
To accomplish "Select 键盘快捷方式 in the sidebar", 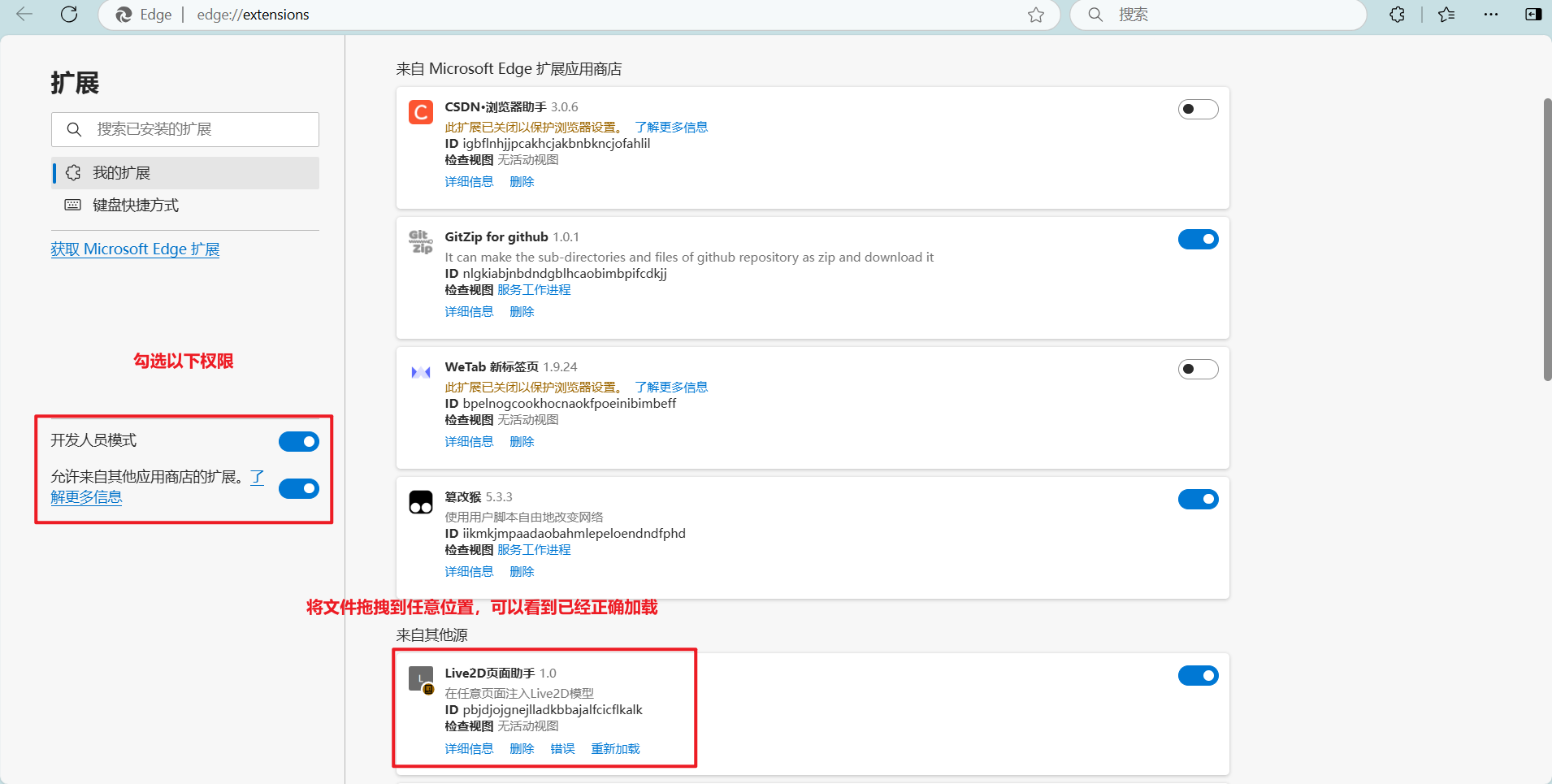I will 185,206.
